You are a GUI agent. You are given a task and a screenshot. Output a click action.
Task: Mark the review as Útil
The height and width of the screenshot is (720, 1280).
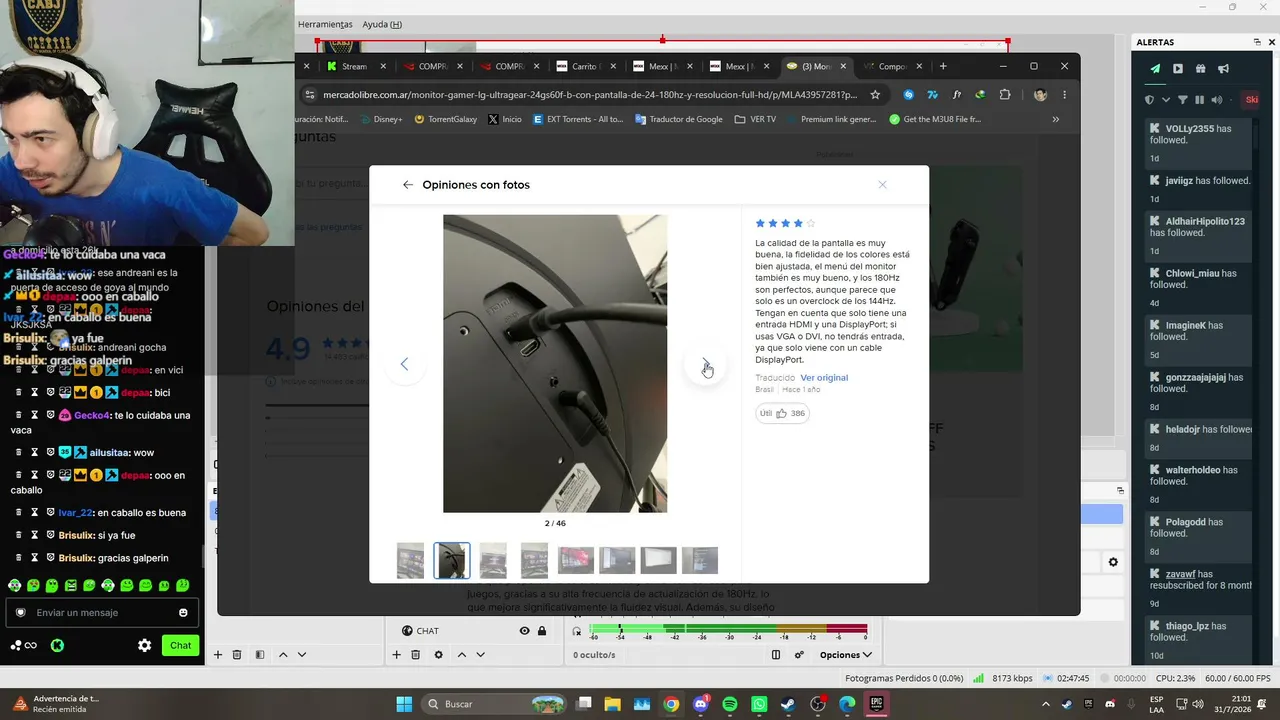point(782,413)
